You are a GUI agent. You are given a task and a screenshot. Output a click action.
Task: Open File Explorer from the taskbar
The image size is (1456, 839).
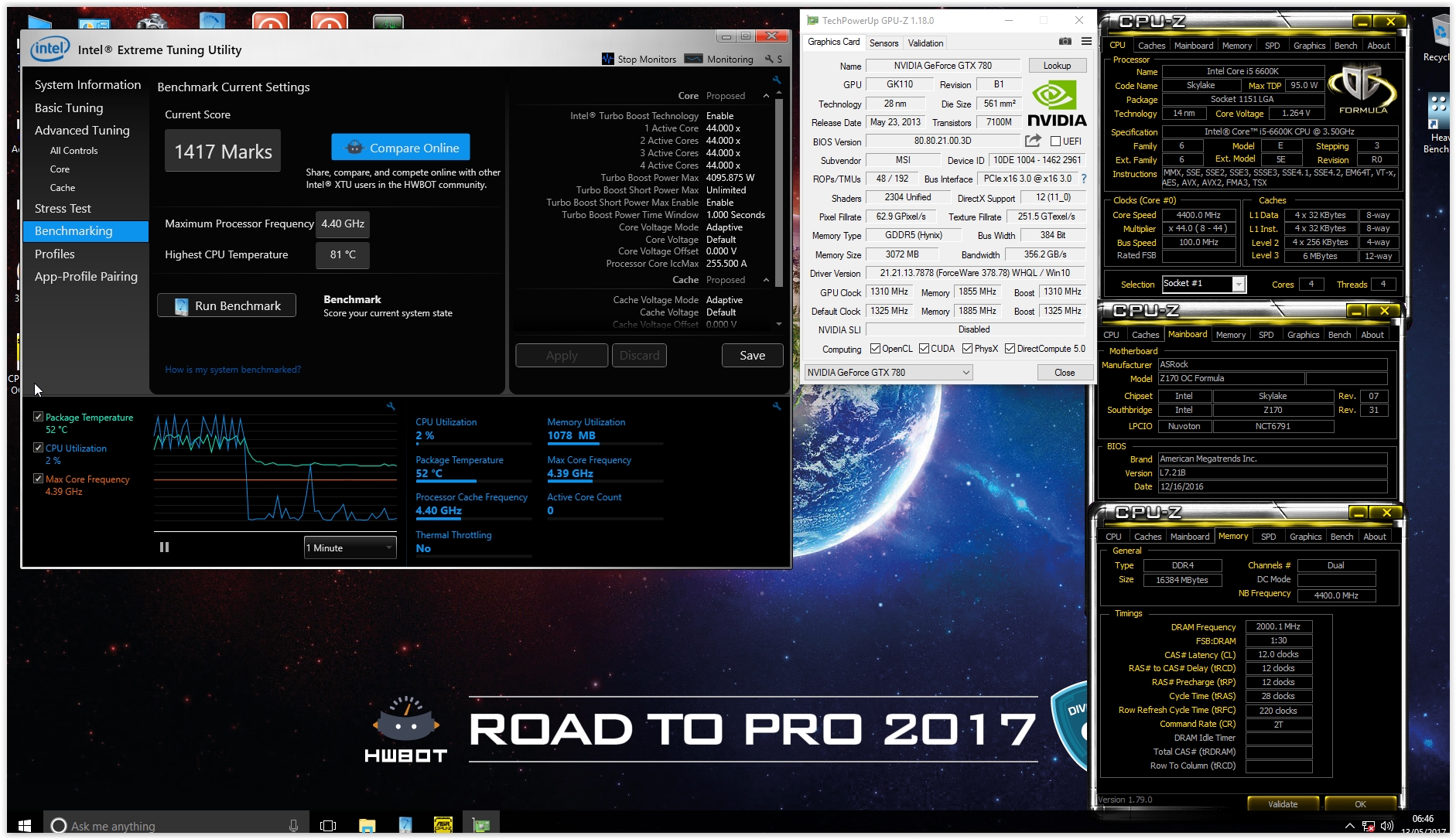click(367, 825)
